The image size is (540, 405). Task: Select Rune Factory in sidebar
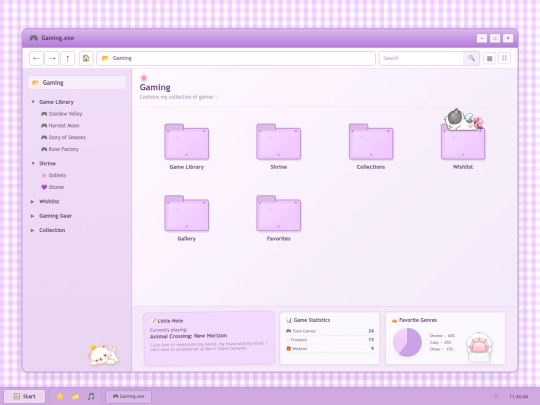pyautogui.click(x=60, y=149)
